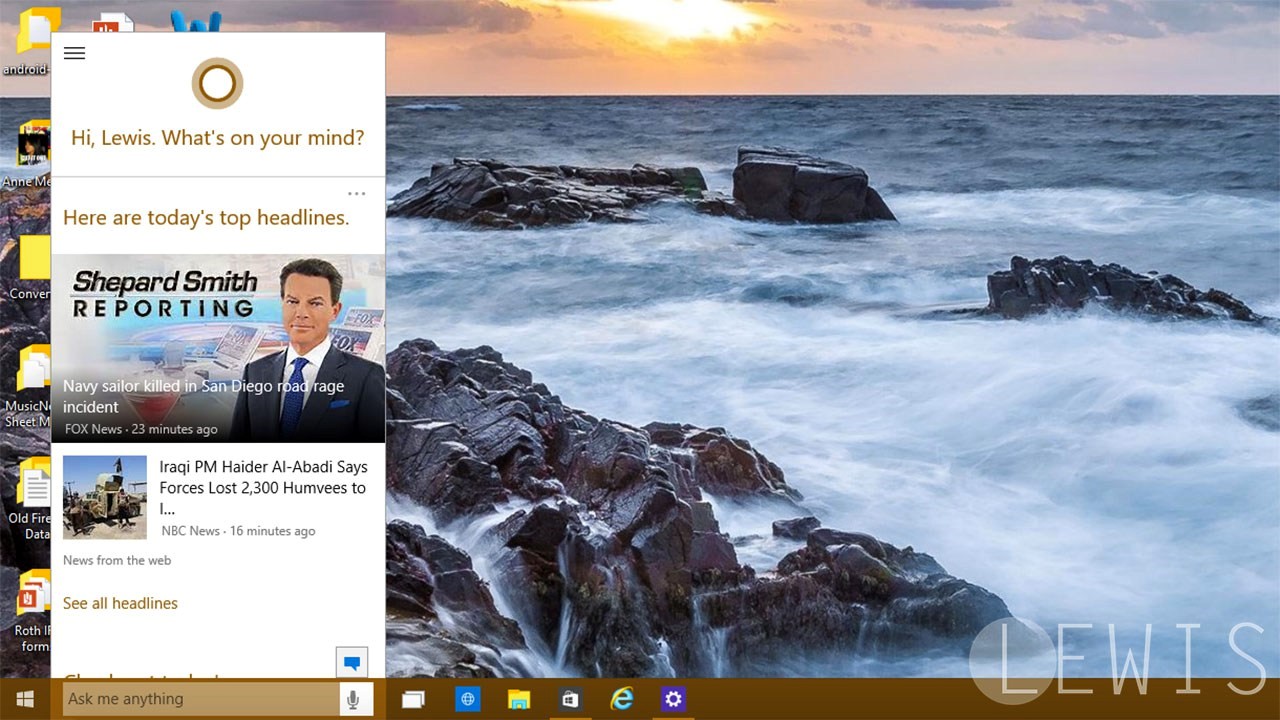Open File Explorer from the taskbar
This screenshot has height=720, width=1280.
pos(518,699)
